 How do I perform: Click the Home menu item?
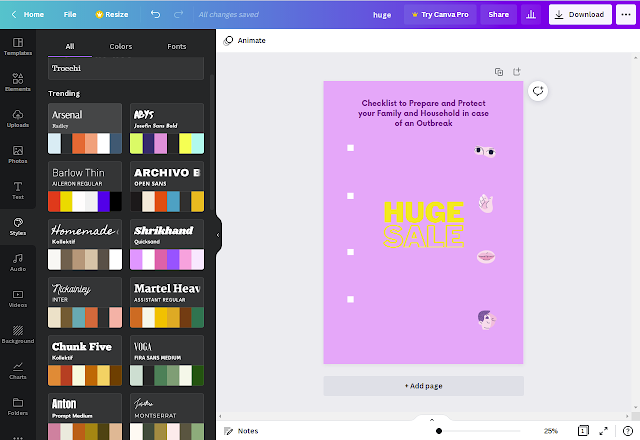[33, 14]
